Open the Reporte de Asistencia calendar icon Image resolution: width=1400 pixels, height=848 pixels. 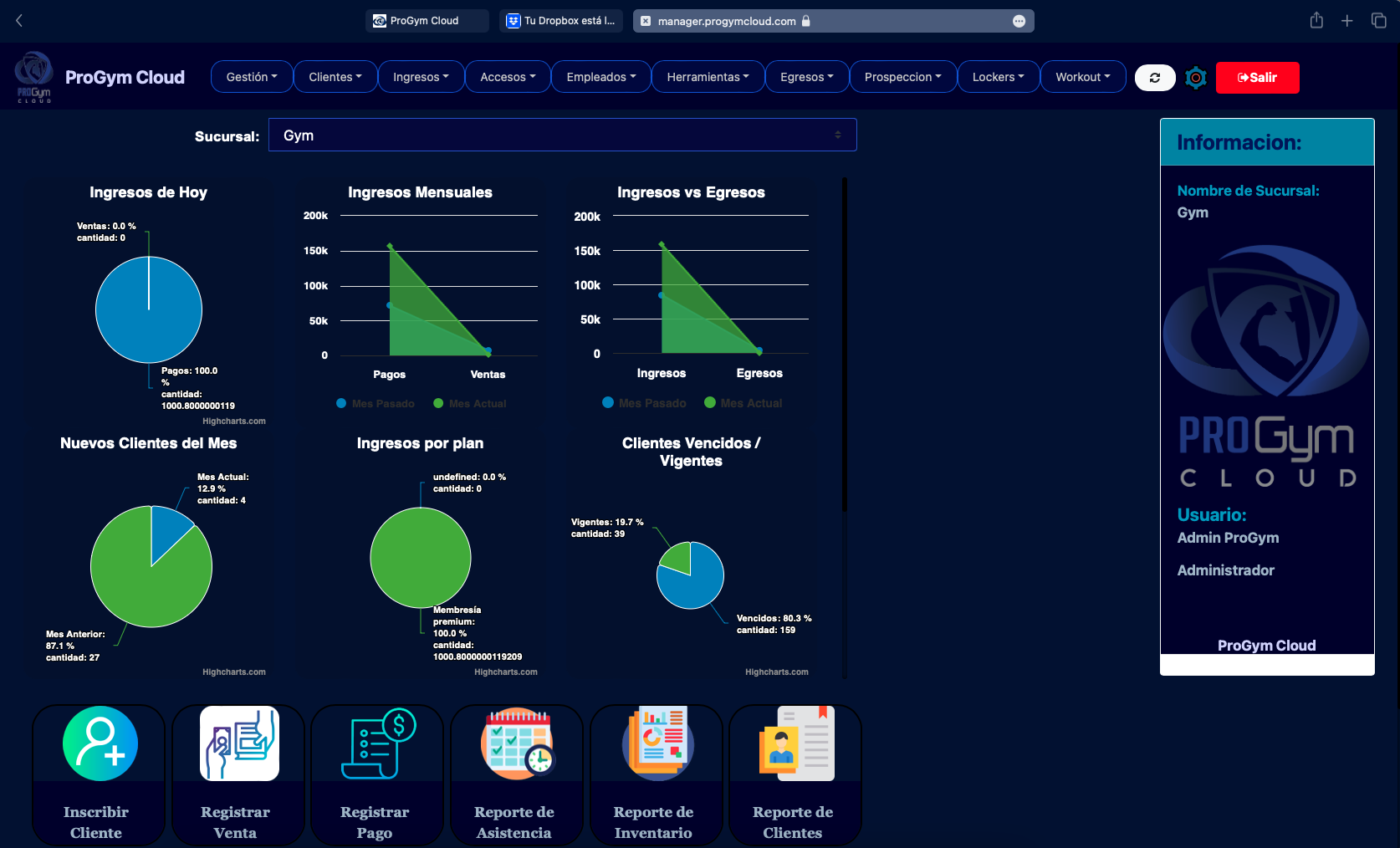click(x=517, y=743)
